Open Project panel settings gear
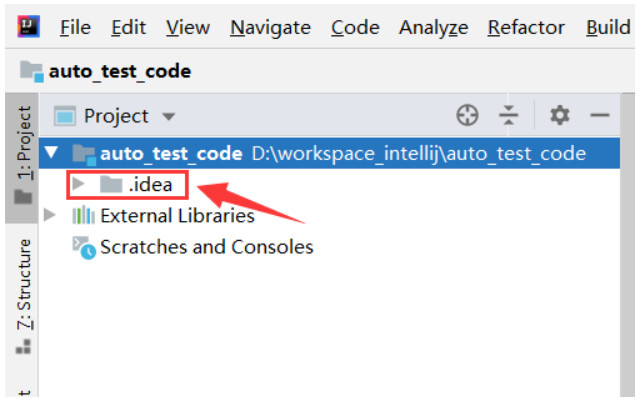The width and height of the screenshot is (640, 405). (559, 116)
